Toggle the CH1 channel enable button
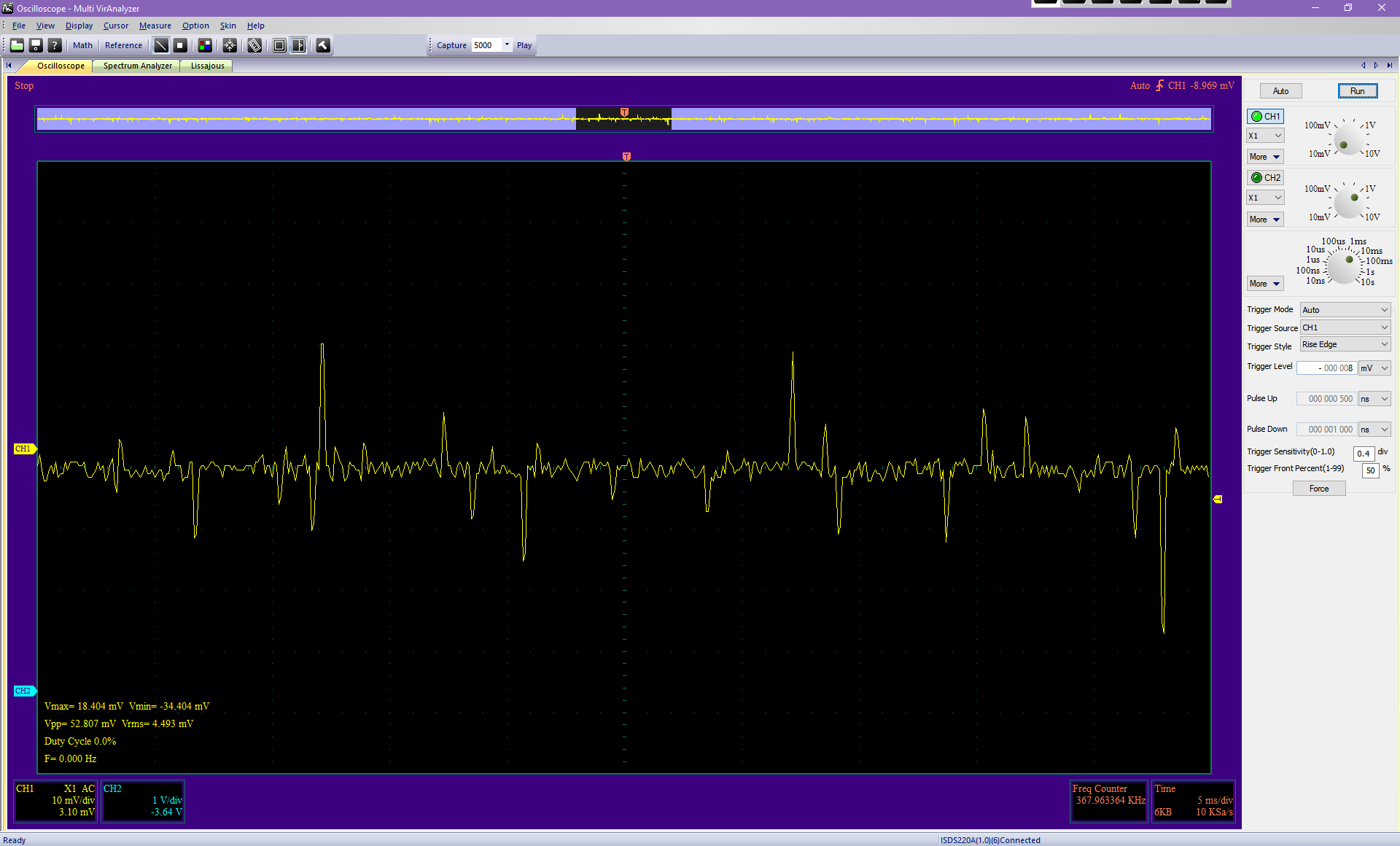 click(1265, 117)
